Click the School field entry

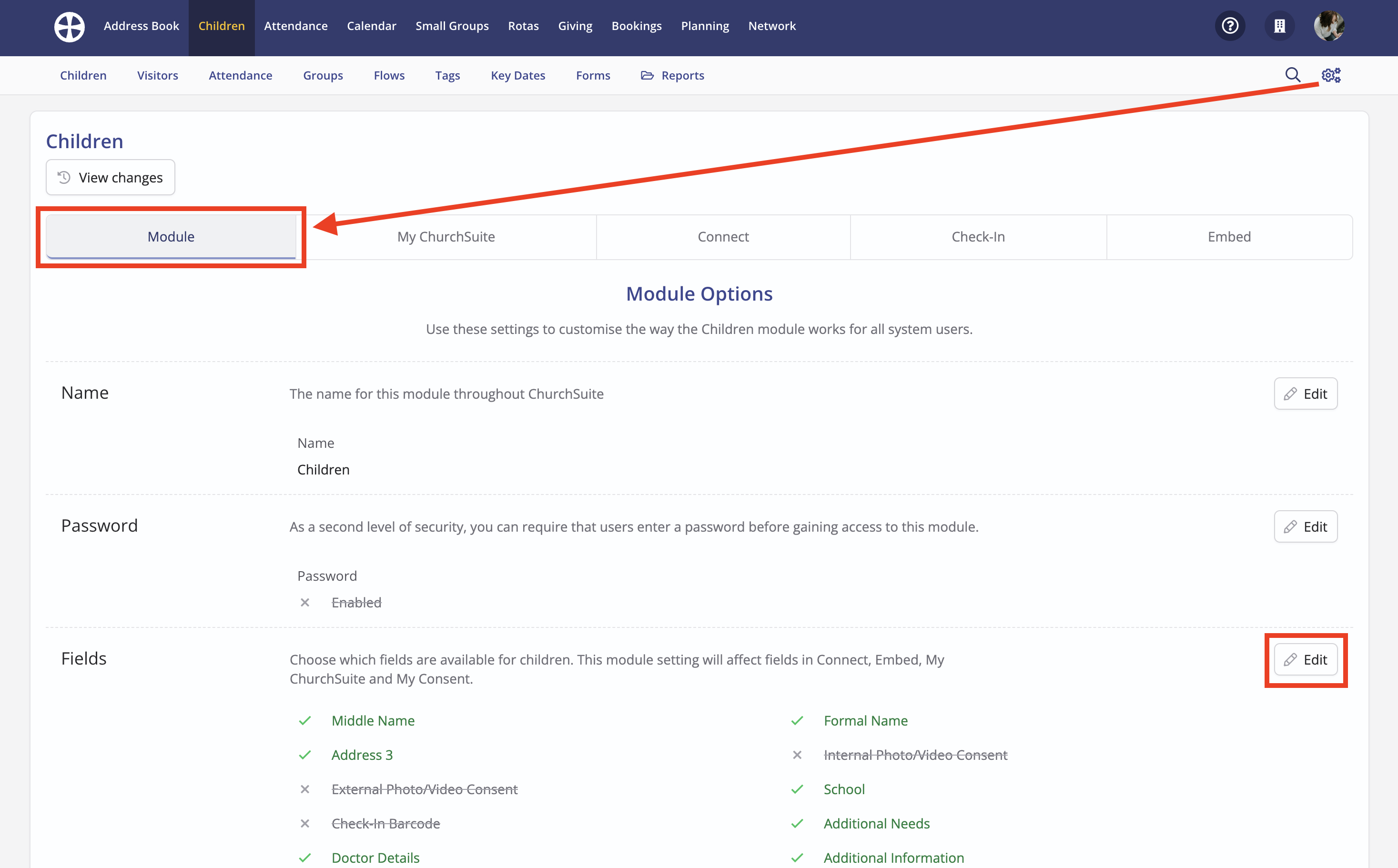pyautogui.click(x=844, y=789)
